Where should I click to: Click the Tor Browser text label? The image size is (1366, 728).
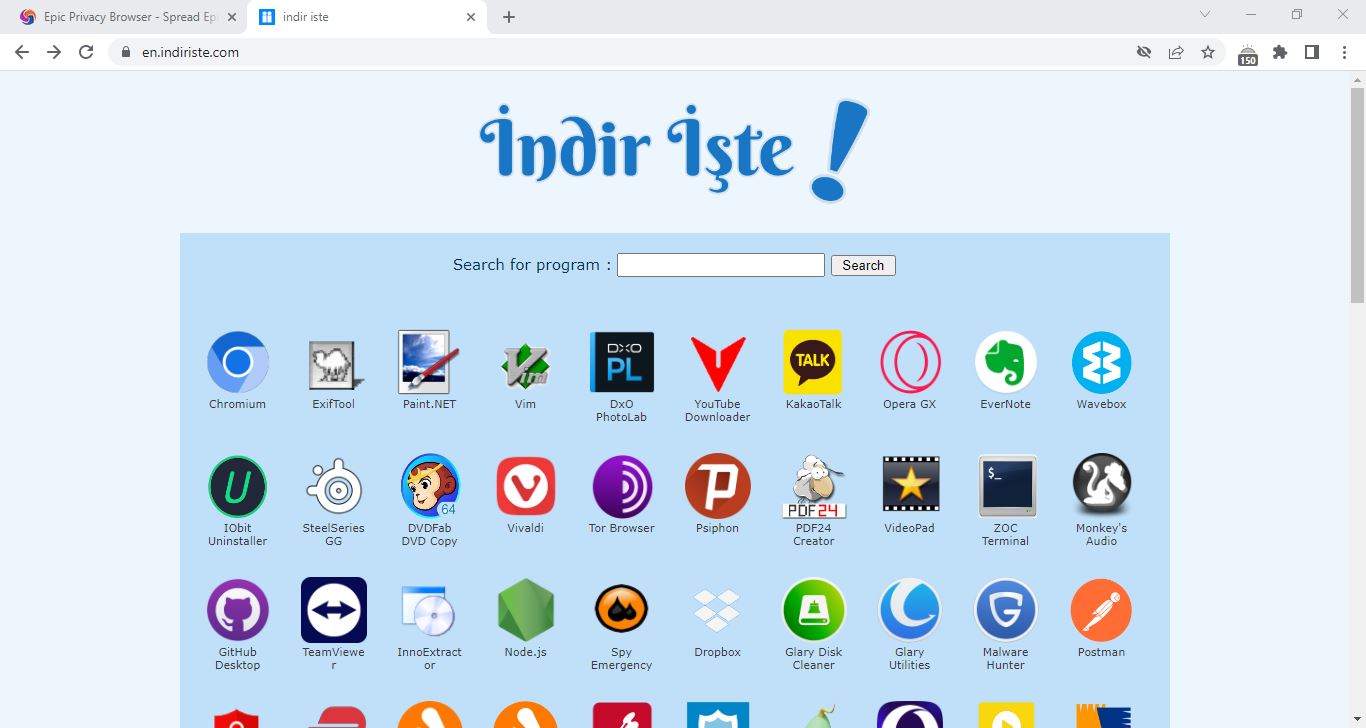(622, 528)
